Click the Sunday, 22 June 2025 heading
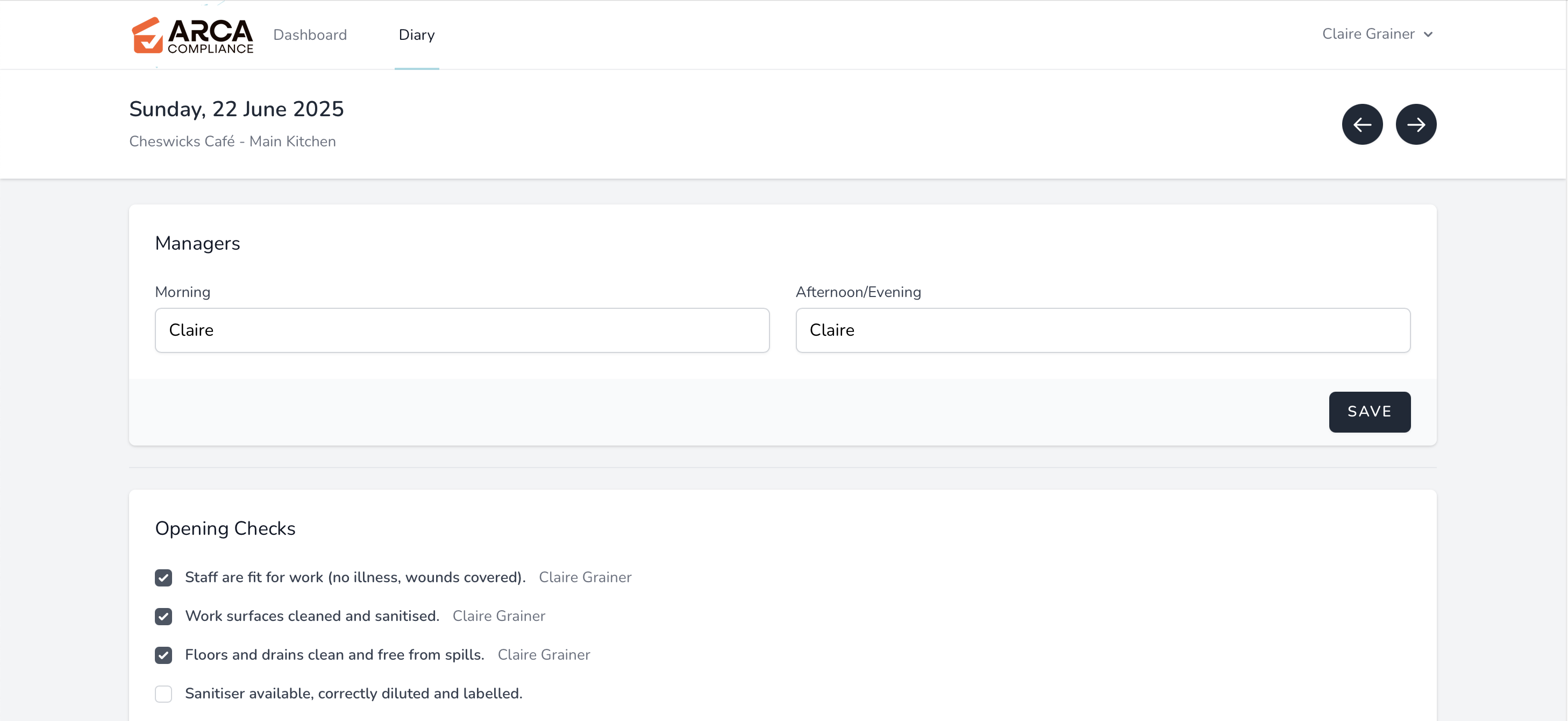 (x=236, y=109)
